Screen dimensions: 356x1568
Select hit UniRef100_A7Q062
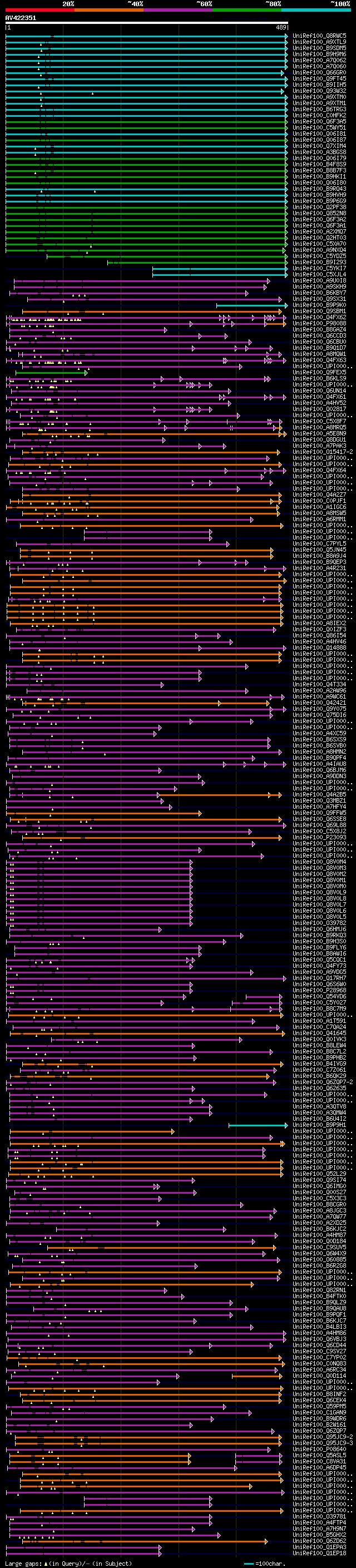pyautogui.click(x=319, y=60)
